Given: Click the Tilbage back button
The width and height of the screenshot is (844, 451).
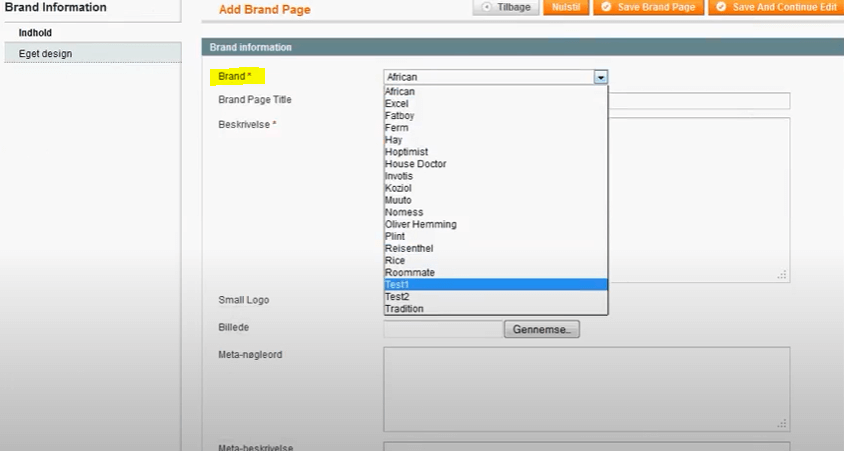Looking at the screenshot, I should point(506,8).
